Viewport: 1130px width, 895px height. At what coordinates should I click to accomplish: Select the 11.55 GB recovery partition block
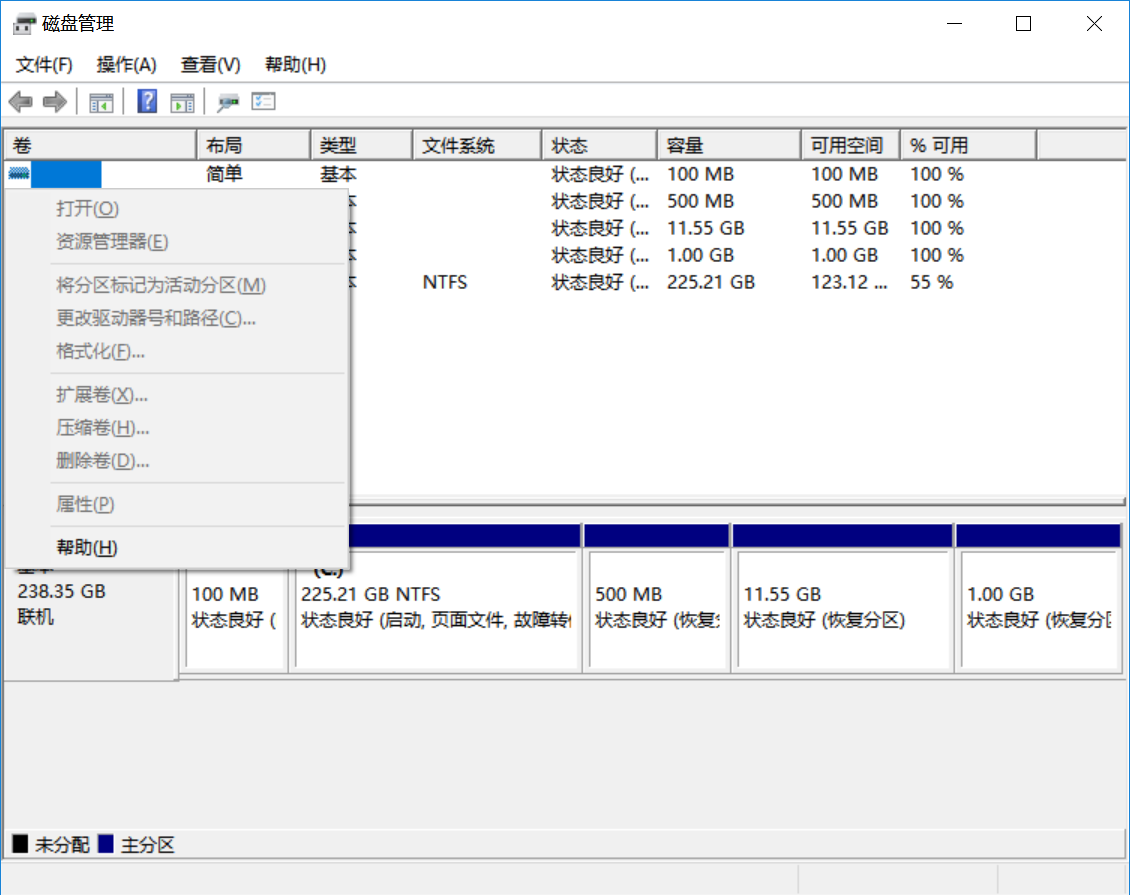click(843, 598)
